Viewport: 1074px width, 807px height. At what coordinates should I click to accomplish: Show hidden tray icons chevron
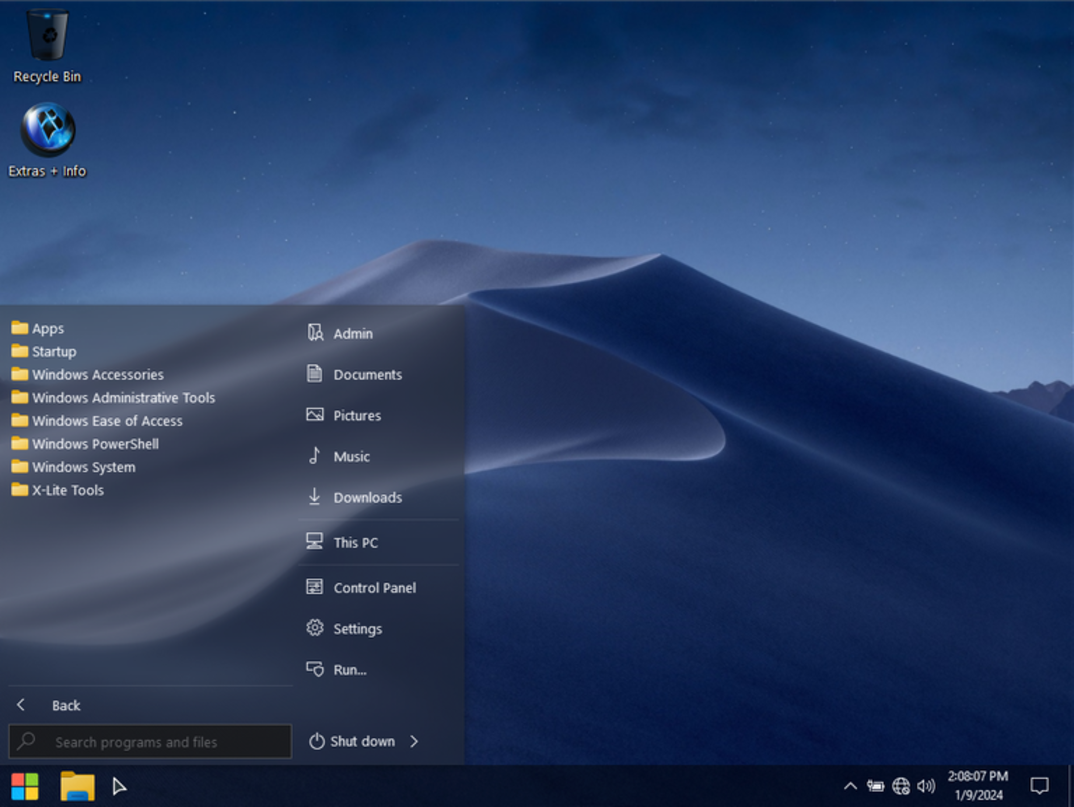coord(851,786)
